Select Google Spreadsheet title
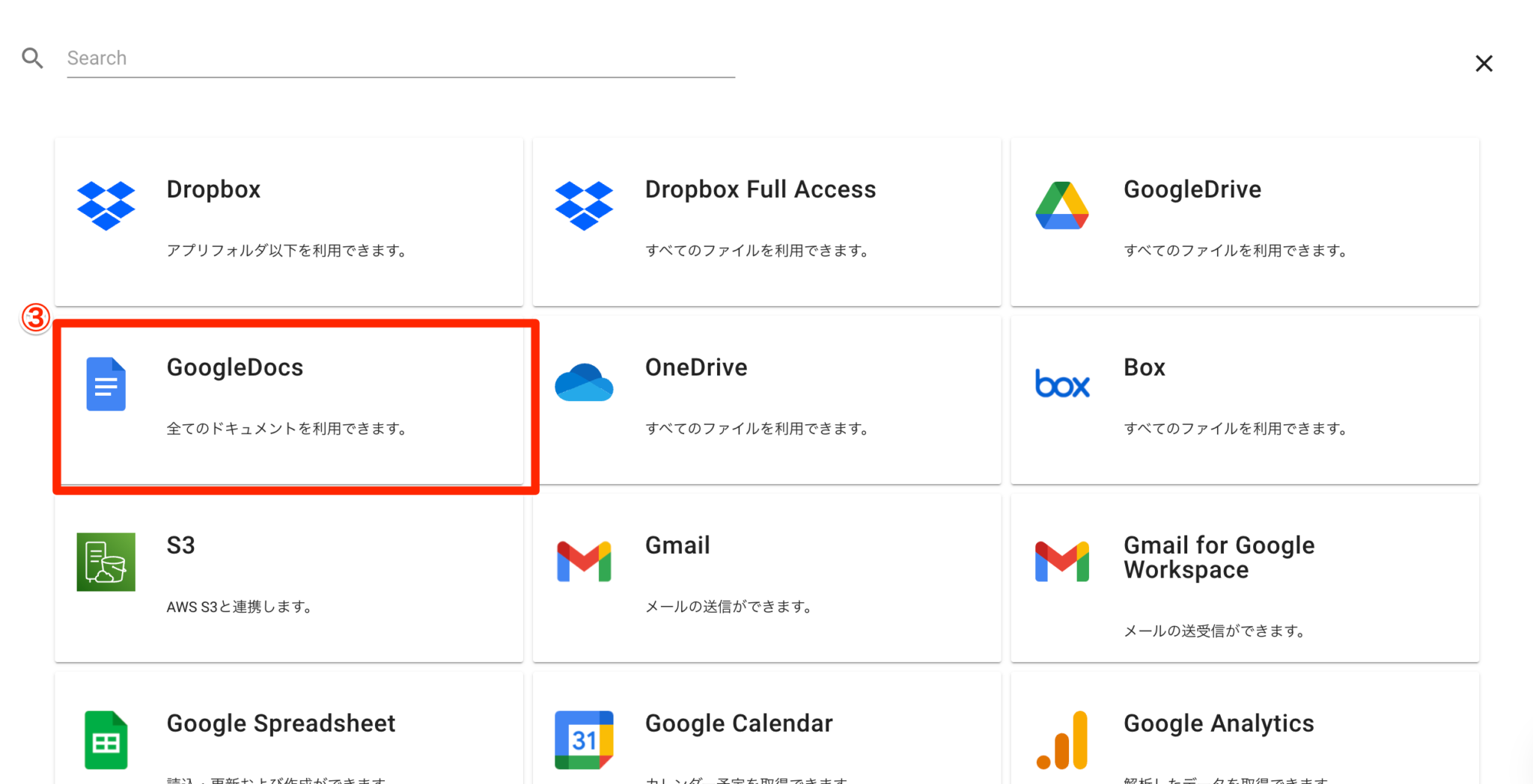 (x=281, y=723)
